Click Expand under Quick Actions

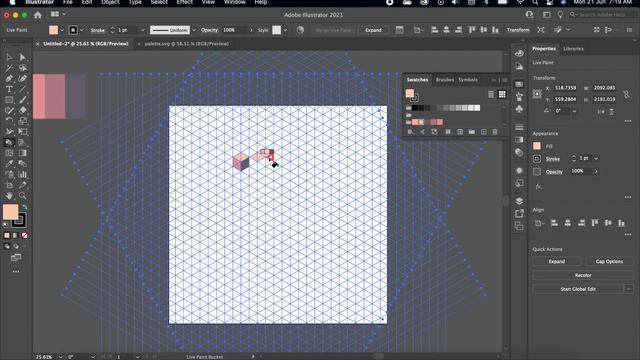point(557,261)
